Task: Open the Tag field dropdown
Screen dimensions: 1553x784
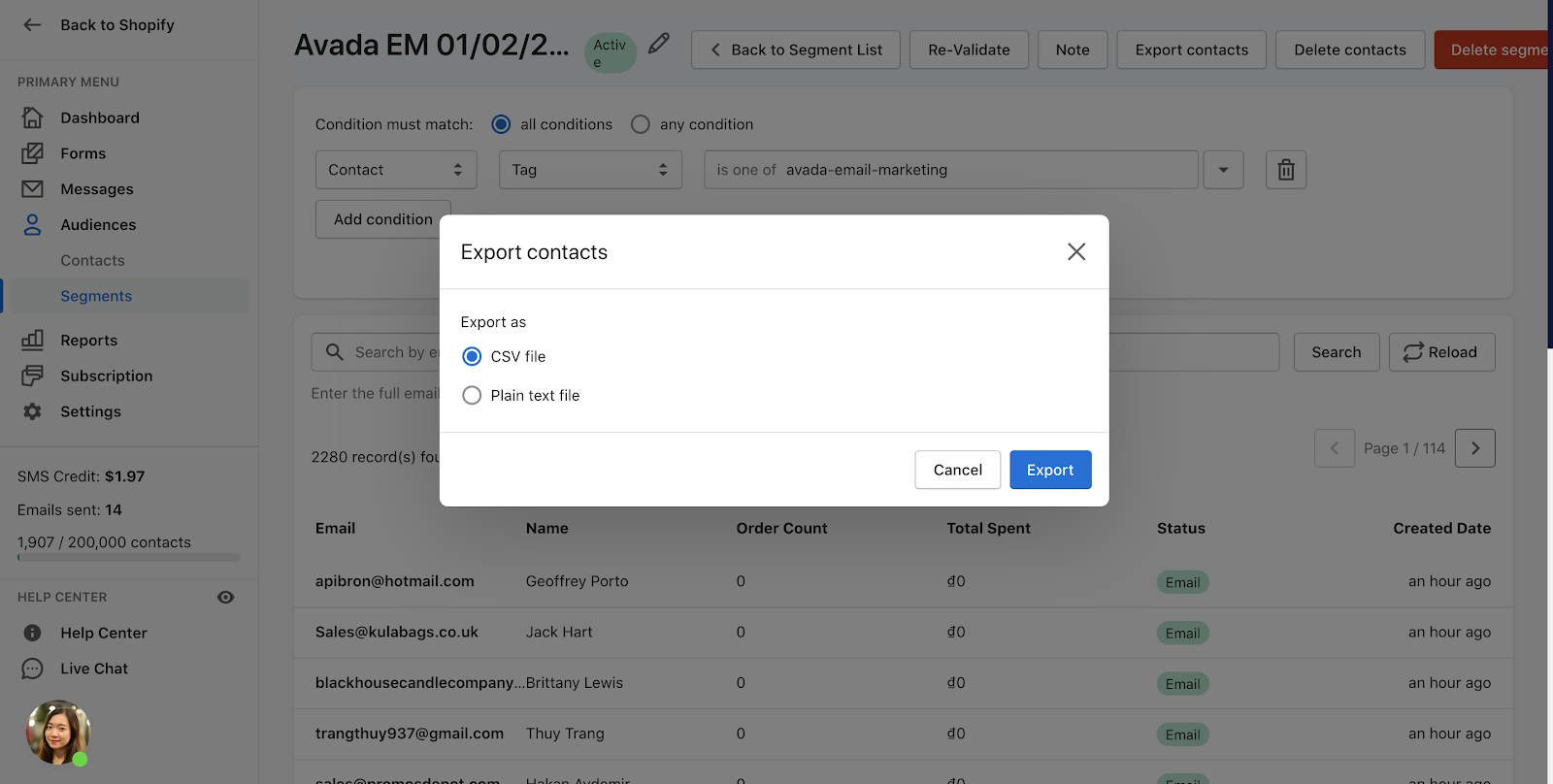Action: [x=590, y=170]
